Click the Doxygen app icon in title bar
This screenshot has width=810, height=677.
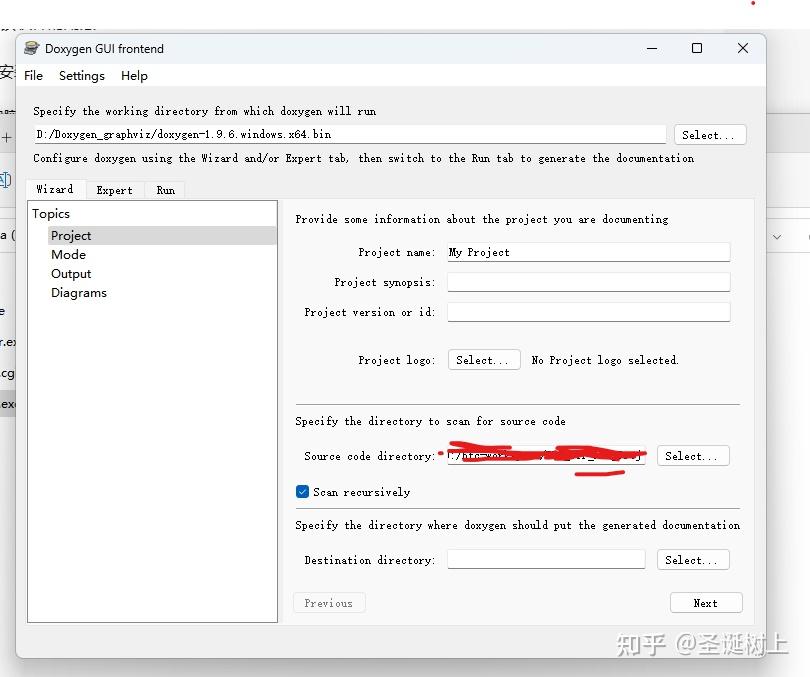click(32, 49)
